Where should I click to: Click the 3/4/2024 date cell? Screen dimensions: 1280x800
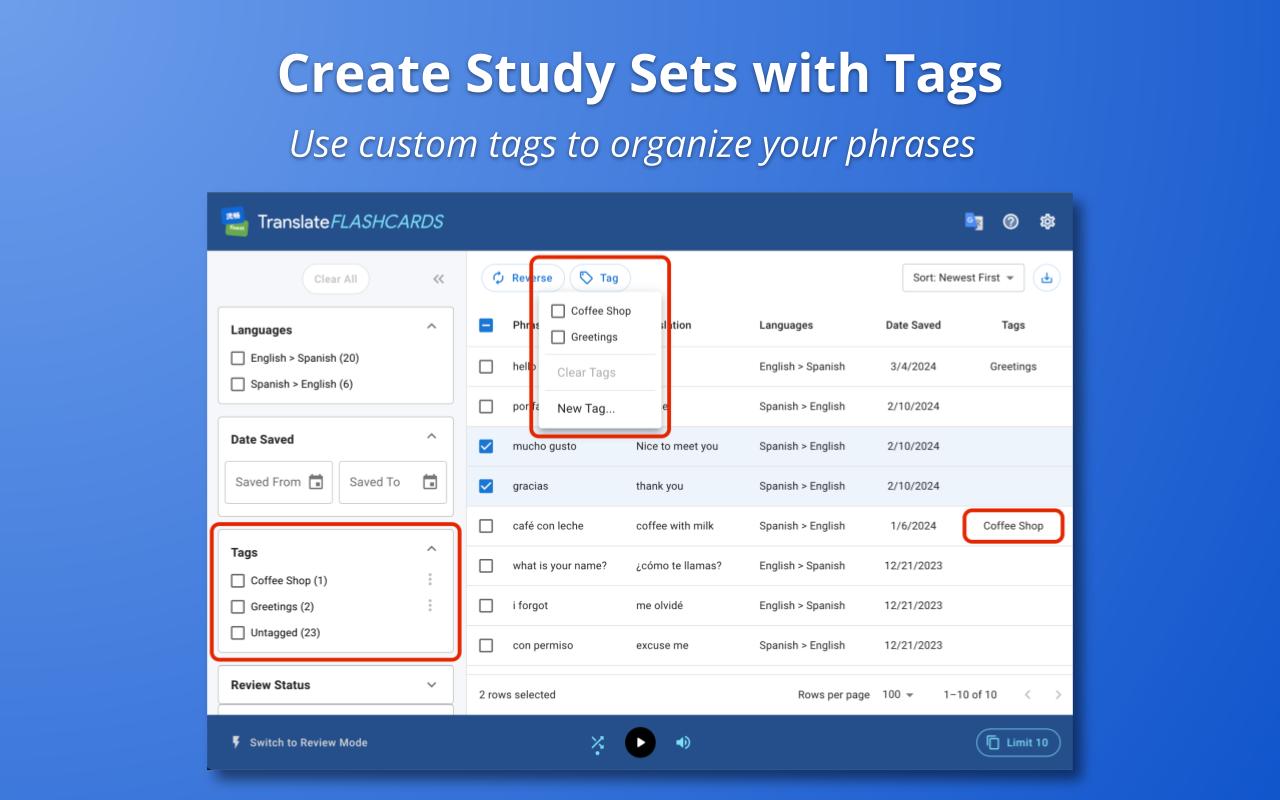[x=913, y=367]
